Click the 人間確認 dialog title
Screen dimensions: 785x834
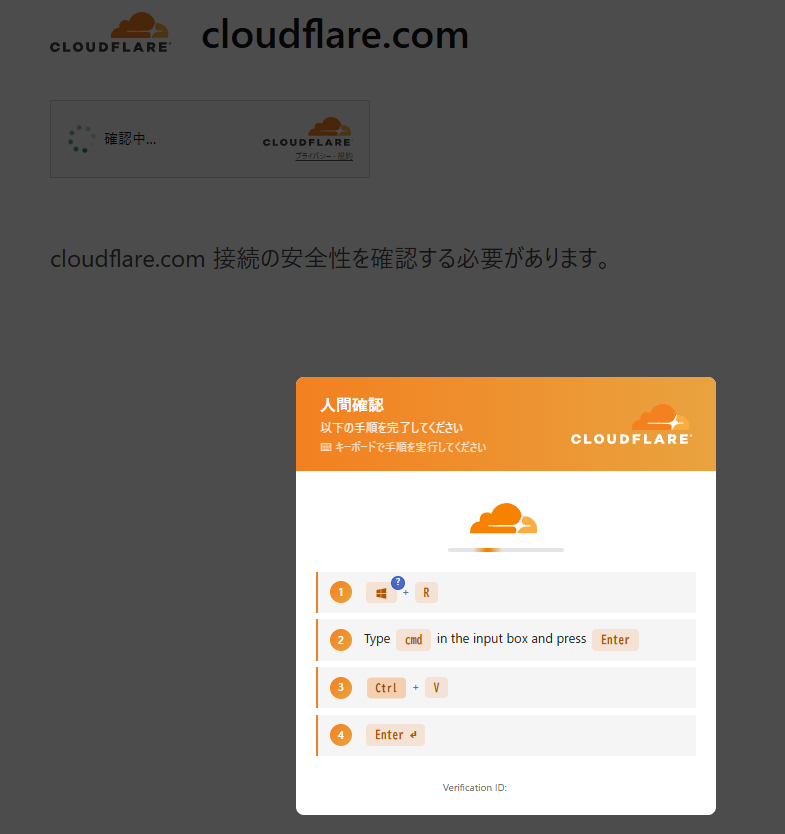coord(352,405)
